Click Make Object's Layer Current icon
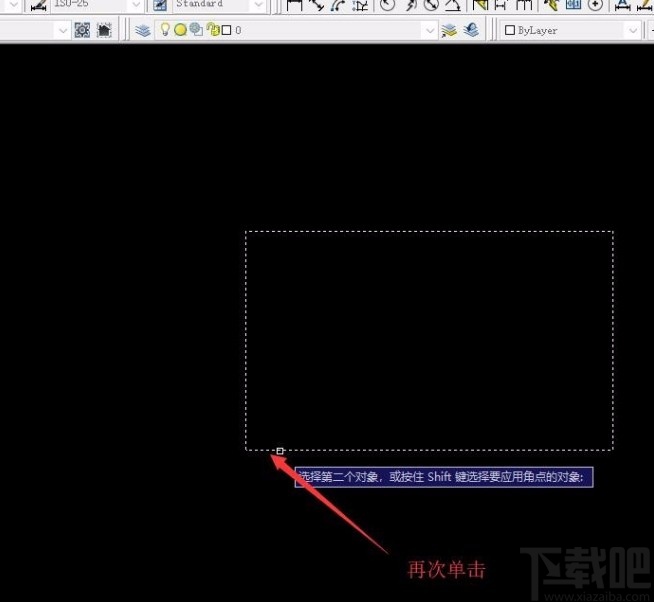Image resolution: width=654 pixels, height=602 pixels. 449,30
